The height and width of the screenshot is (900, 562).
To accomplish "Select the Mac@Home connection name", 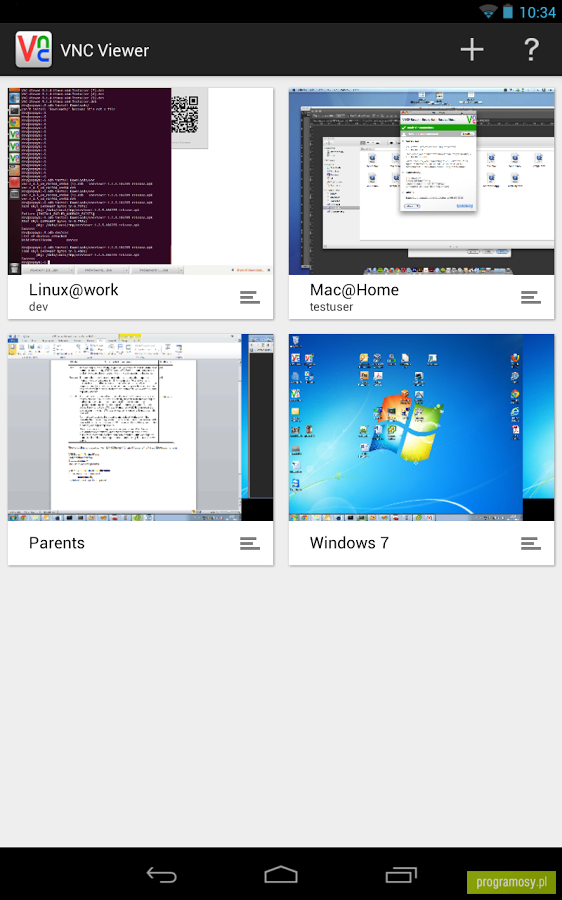I will click(354, 290).
